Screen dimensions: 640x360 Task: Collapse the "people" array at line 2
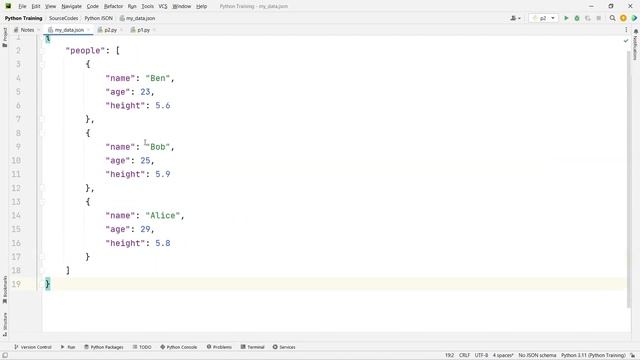[42, 51]
